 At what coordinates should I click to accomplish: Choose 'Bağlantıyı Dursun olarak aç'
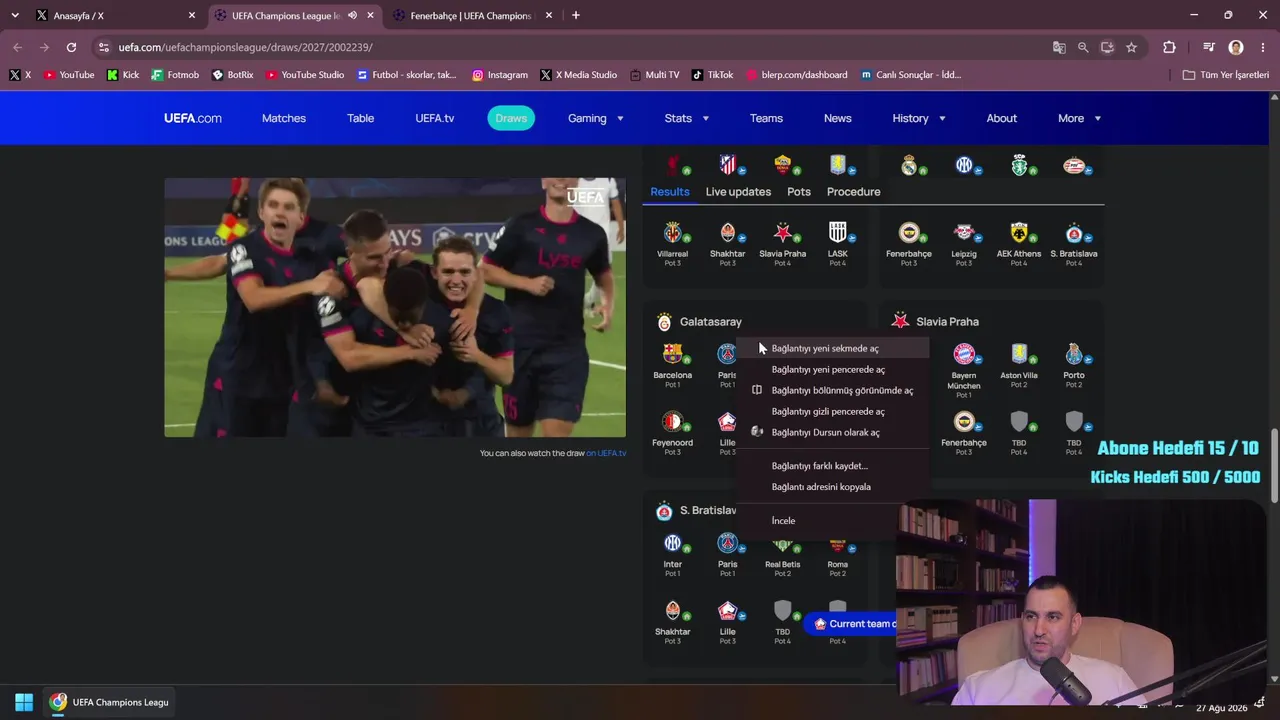coord(833,433)
